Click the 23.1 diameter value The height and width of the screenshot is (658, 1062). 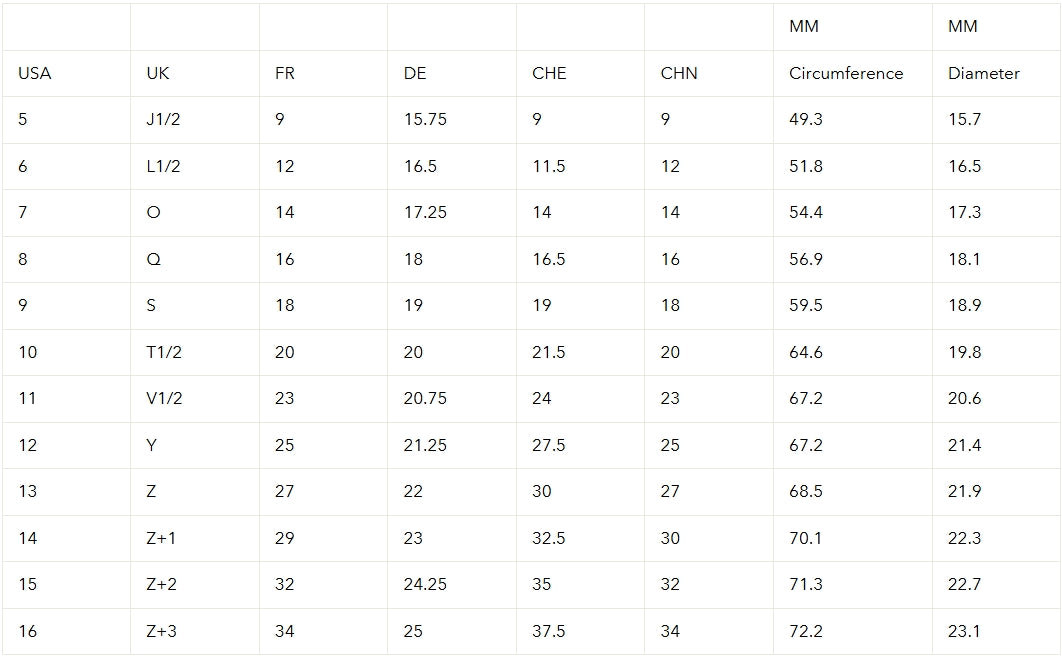[964, 631]
